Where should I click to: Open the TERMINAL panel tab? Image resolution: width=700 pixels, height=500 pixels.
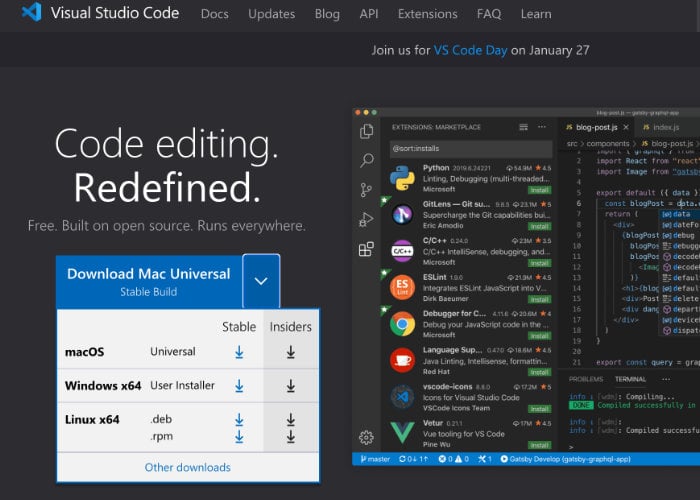pos(630,379)
